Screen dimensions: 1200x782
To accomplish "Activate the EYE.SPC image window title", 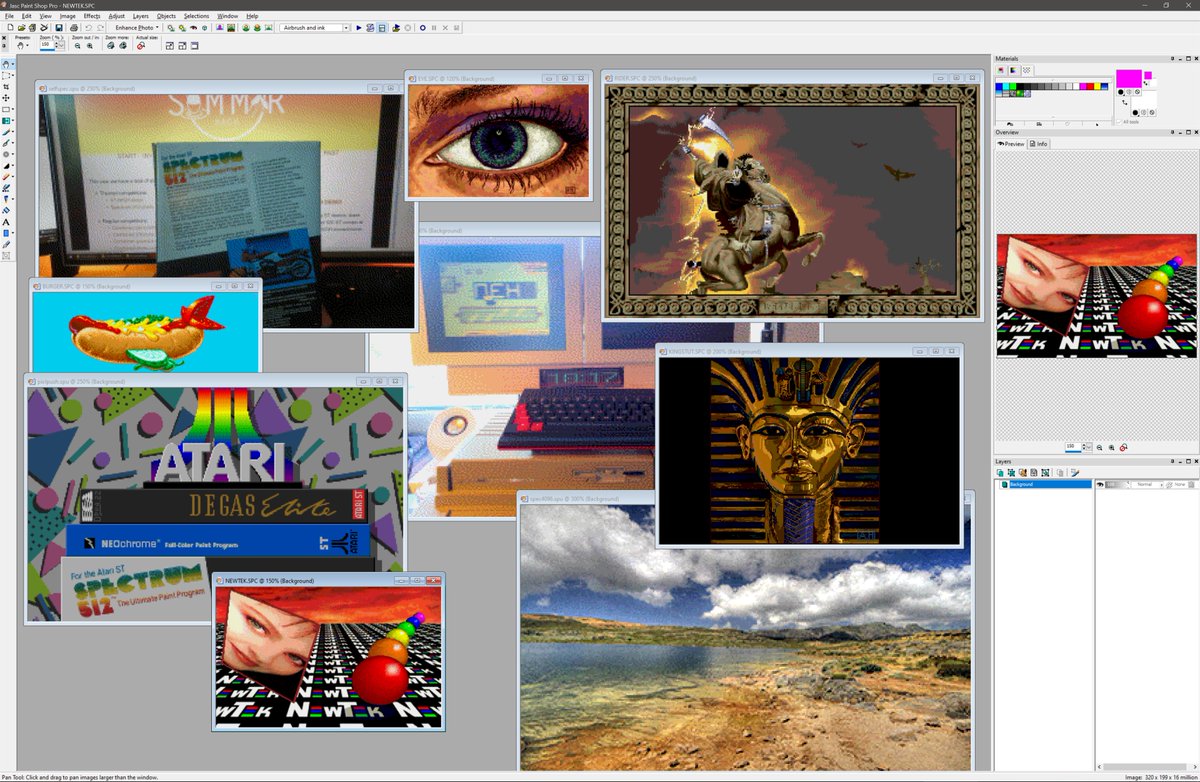I will click(498, 77).
